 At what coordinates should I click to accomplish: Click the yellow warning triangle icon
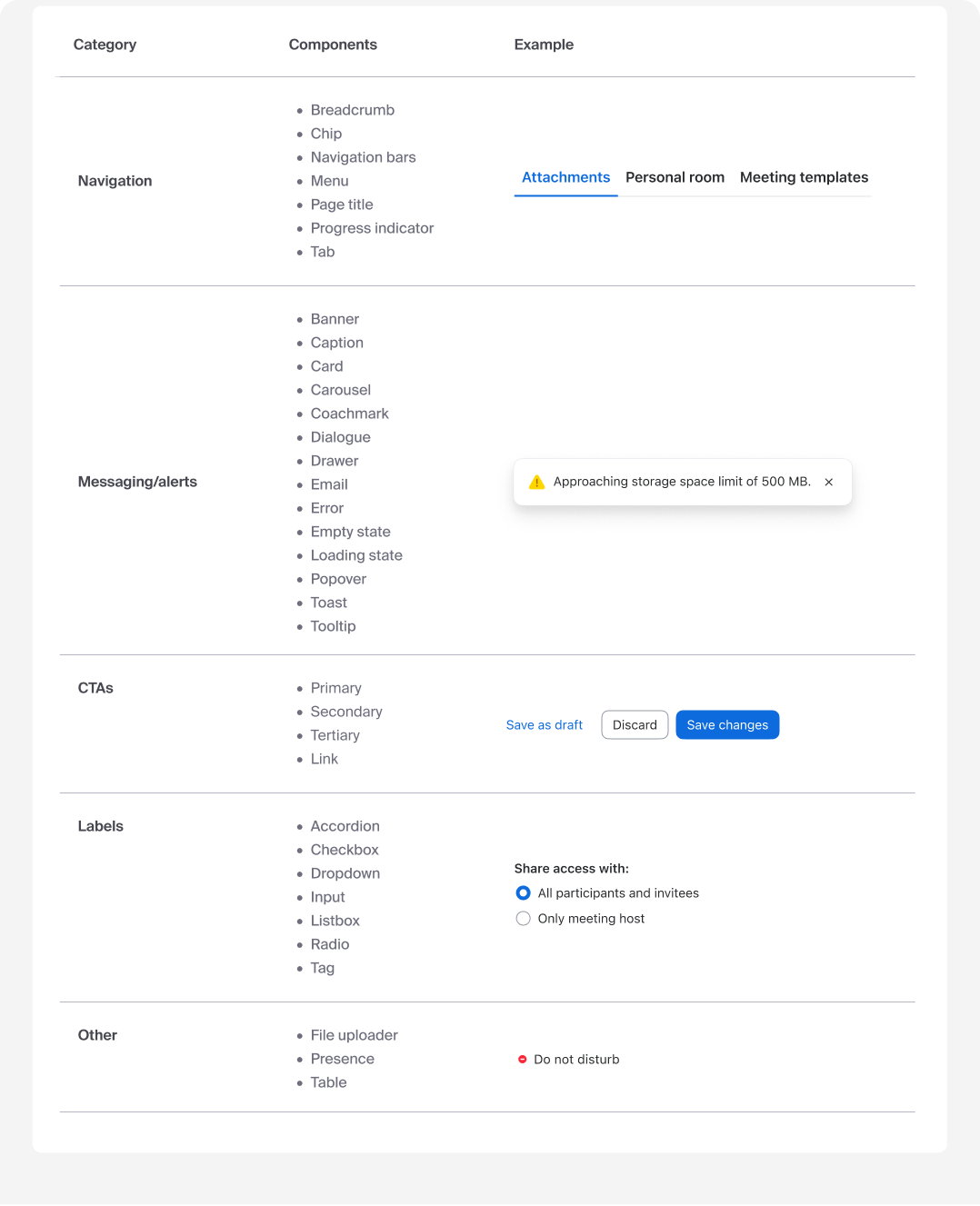click(536, 482)
